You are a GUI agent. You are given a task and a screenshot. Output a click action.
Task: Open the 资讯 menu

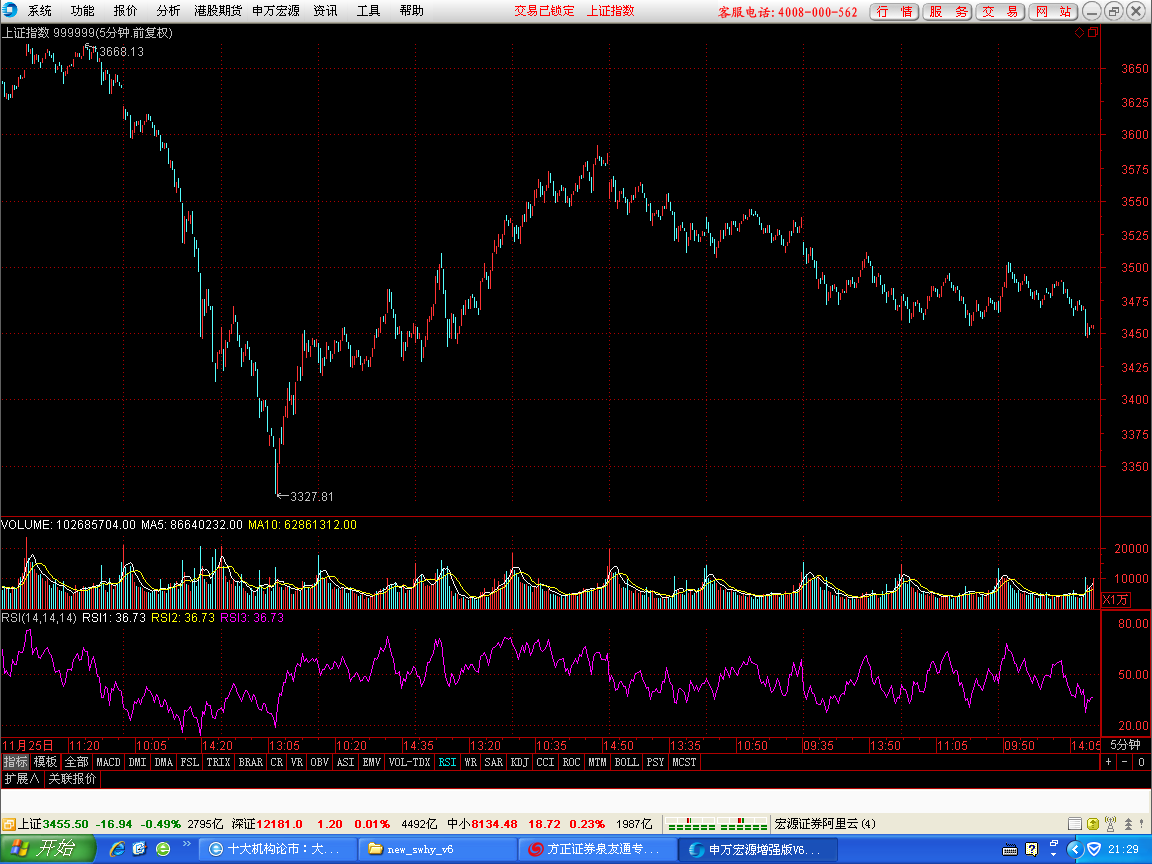point(325,11)
